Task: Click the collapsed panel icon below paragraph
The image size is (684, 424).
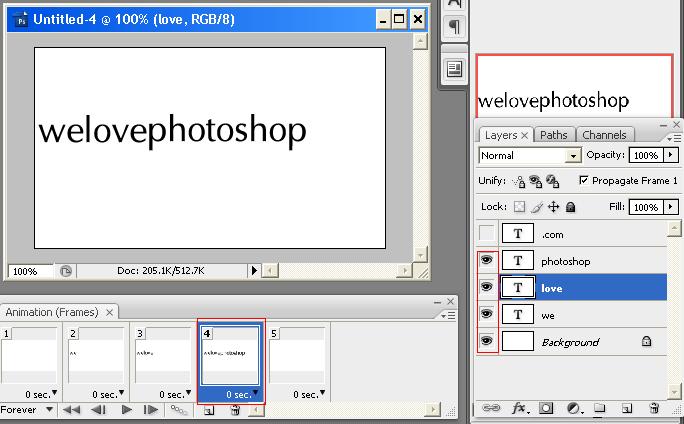Action: tap(454, 69)
